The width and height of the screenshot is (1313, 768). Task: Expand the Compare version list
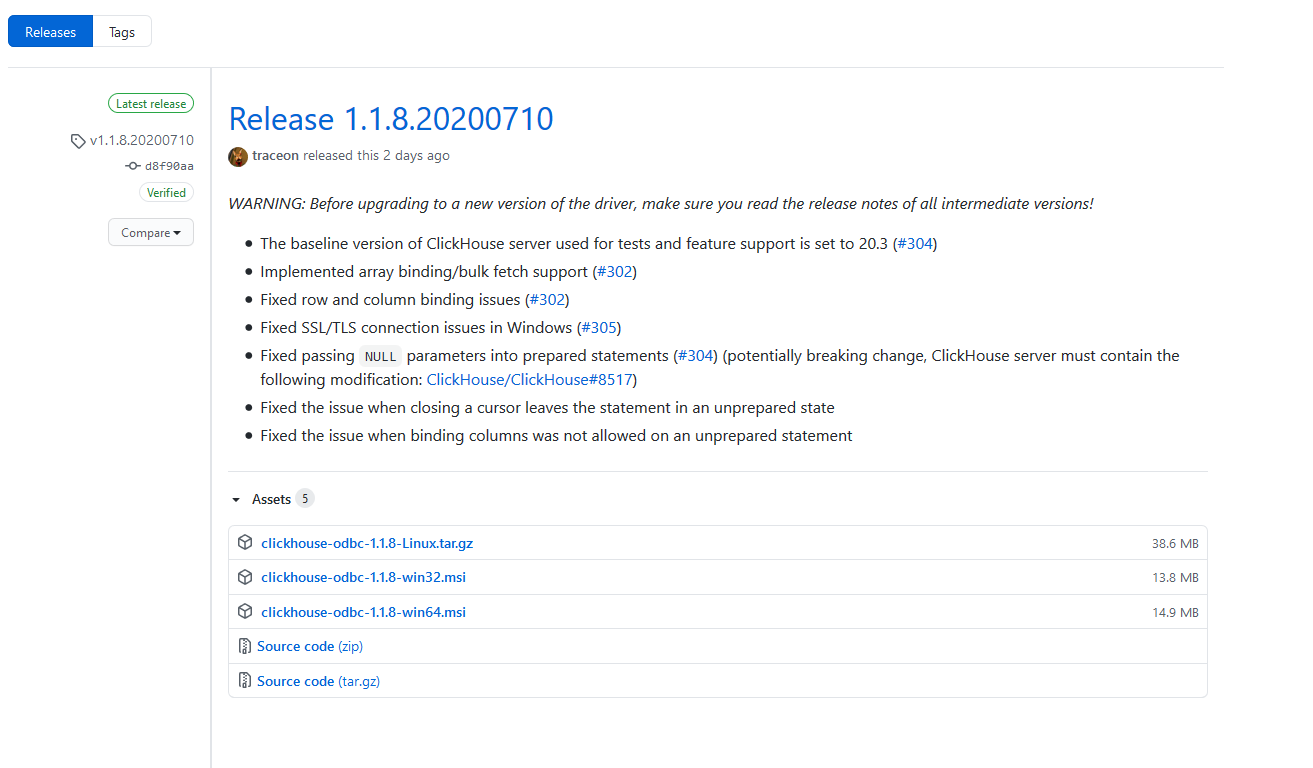[150, 232]
